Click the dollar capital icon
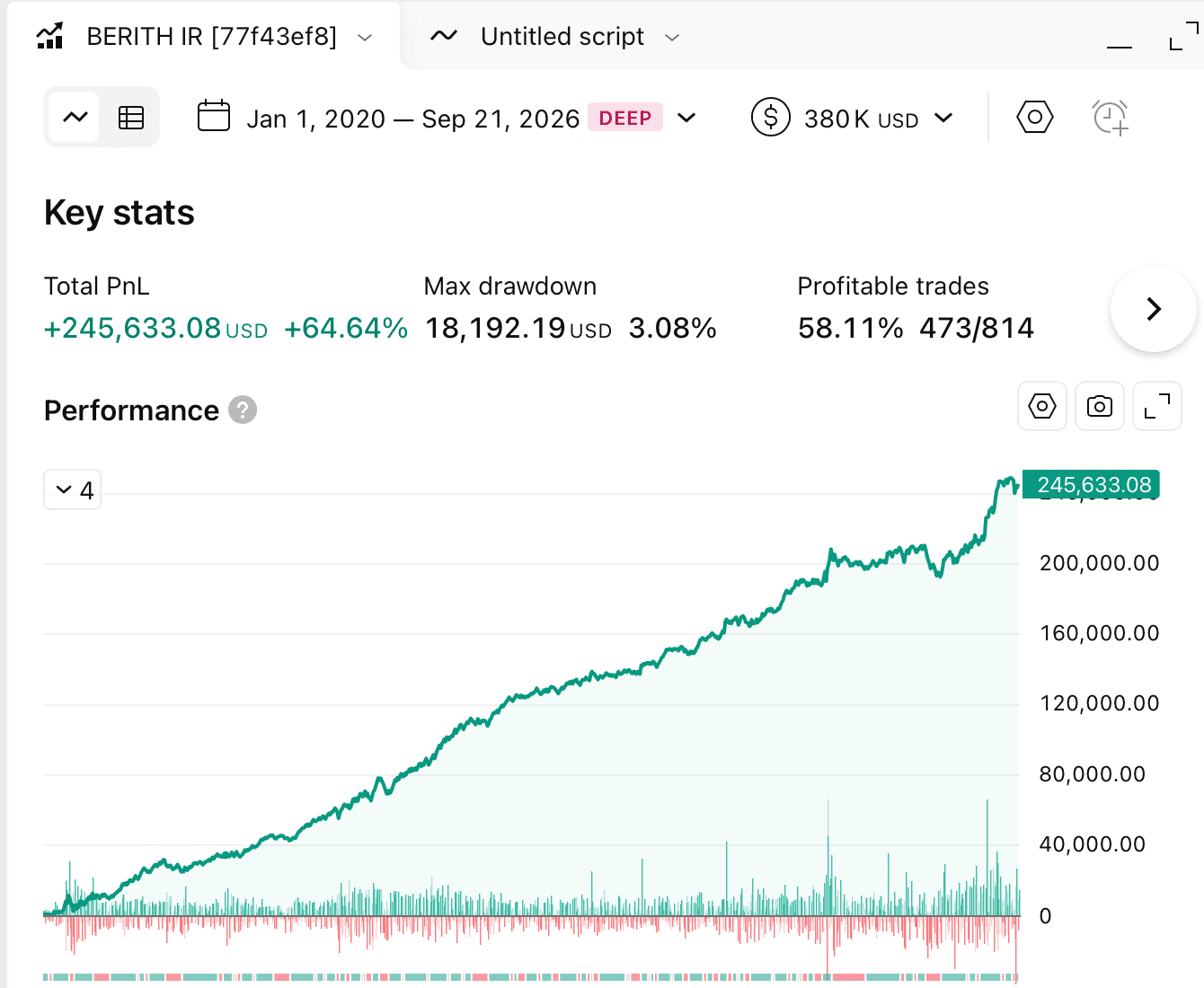Viewport: 1204px width, 988px height. pyautogui.click(x=771, y=117)
